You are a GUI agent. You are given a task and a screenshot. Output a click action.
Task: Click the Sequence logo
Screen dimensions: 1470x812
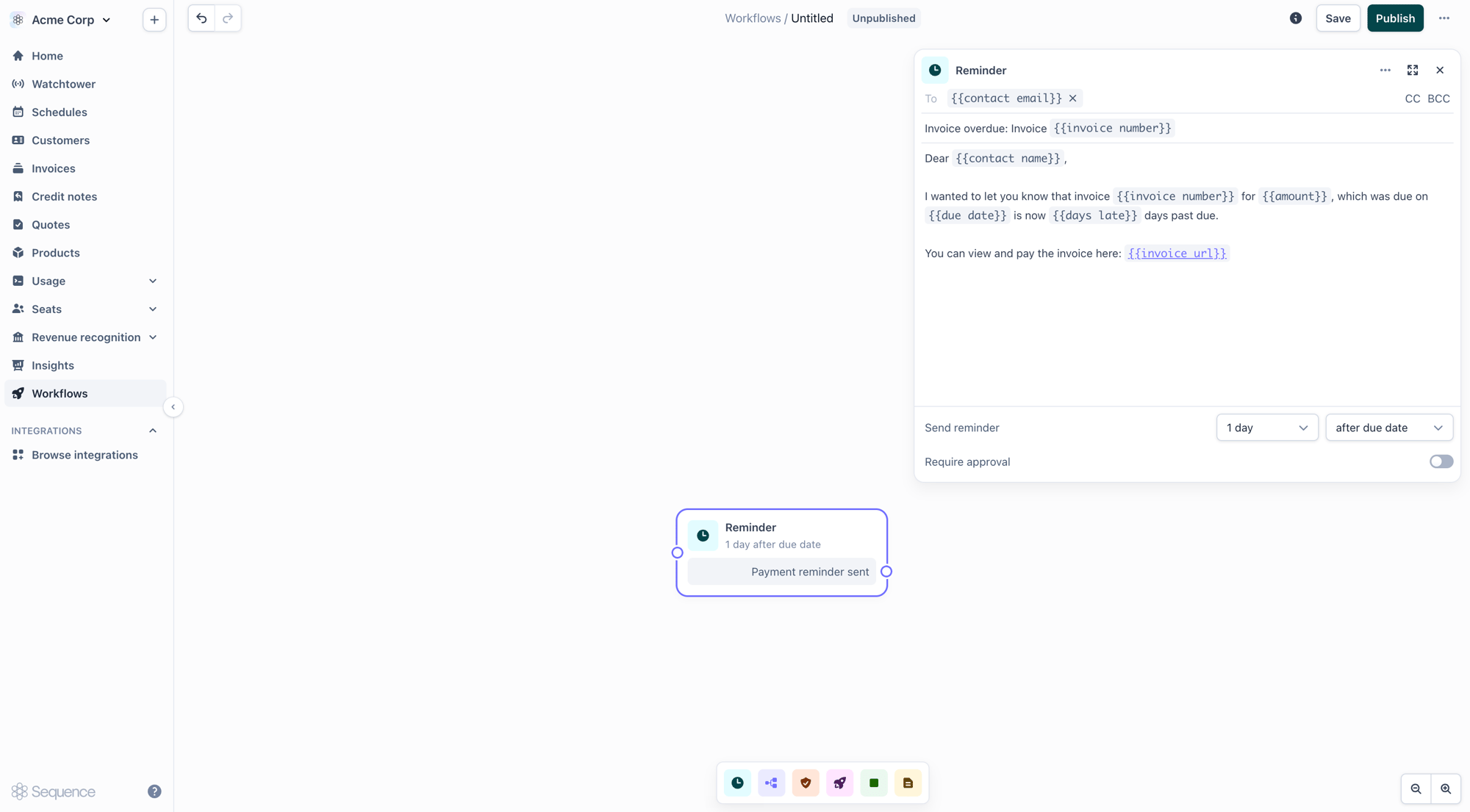coord(54,791)
